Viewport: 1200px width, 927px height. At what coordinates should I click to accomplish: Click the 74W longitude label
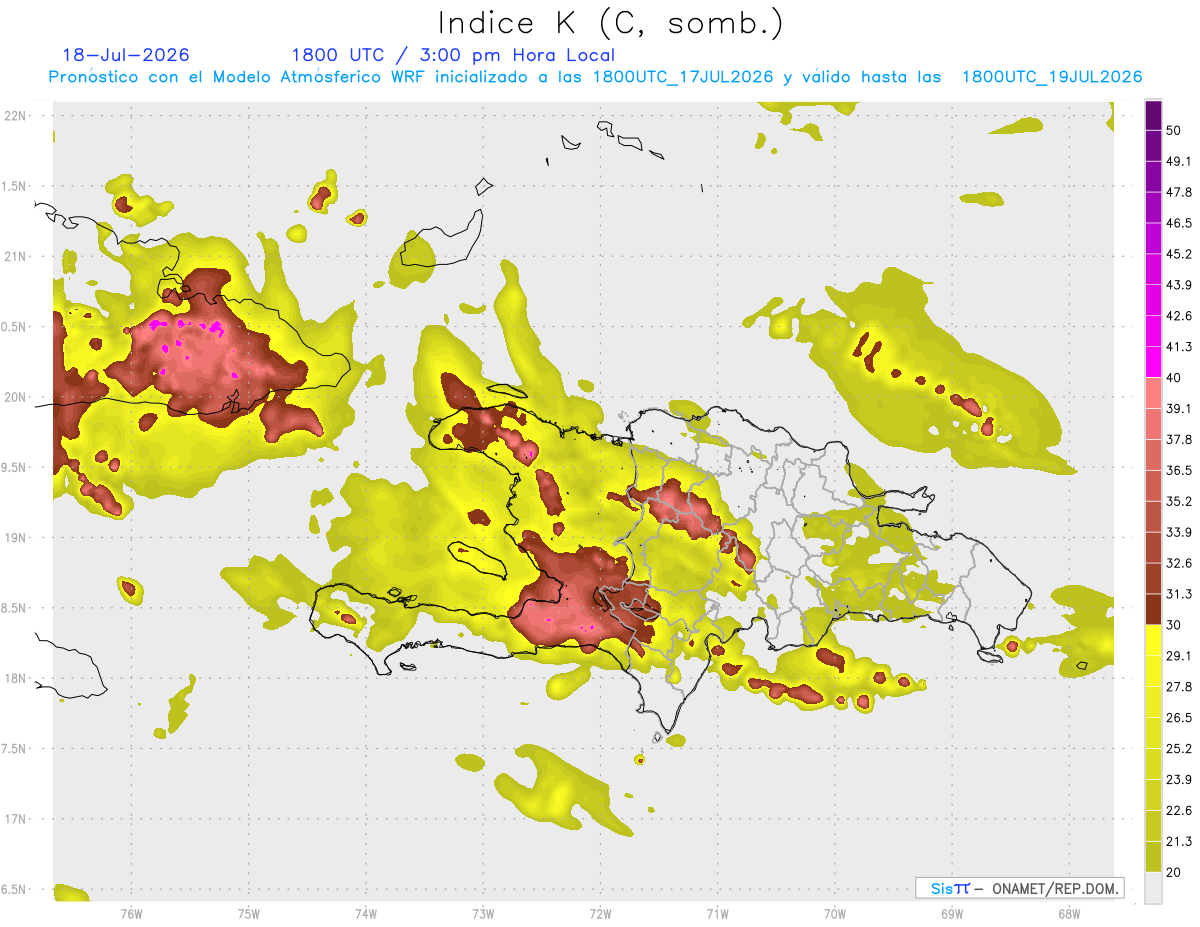(365, 913)
